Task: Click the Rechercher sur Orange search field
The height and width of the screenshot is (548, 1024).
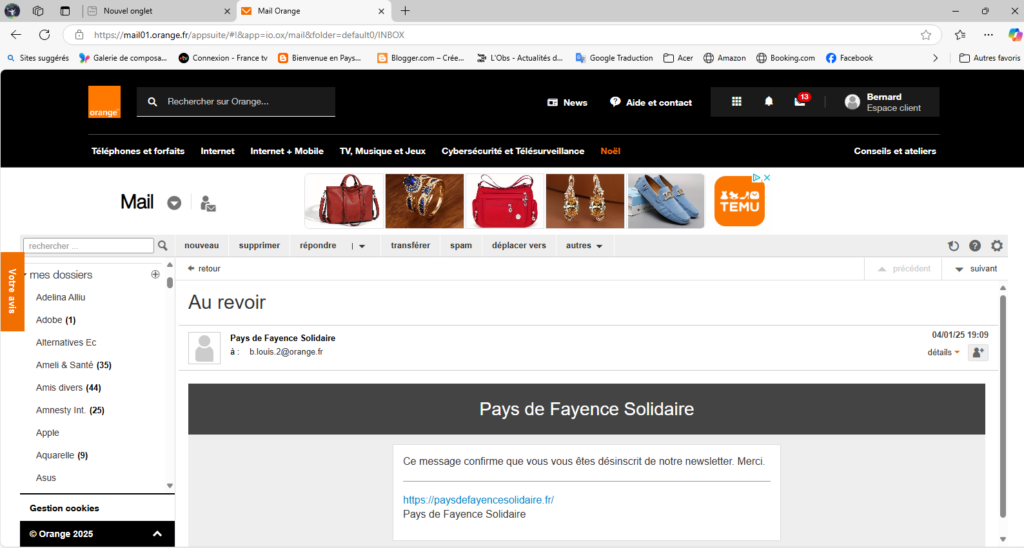Action: [x=245, y=102]
